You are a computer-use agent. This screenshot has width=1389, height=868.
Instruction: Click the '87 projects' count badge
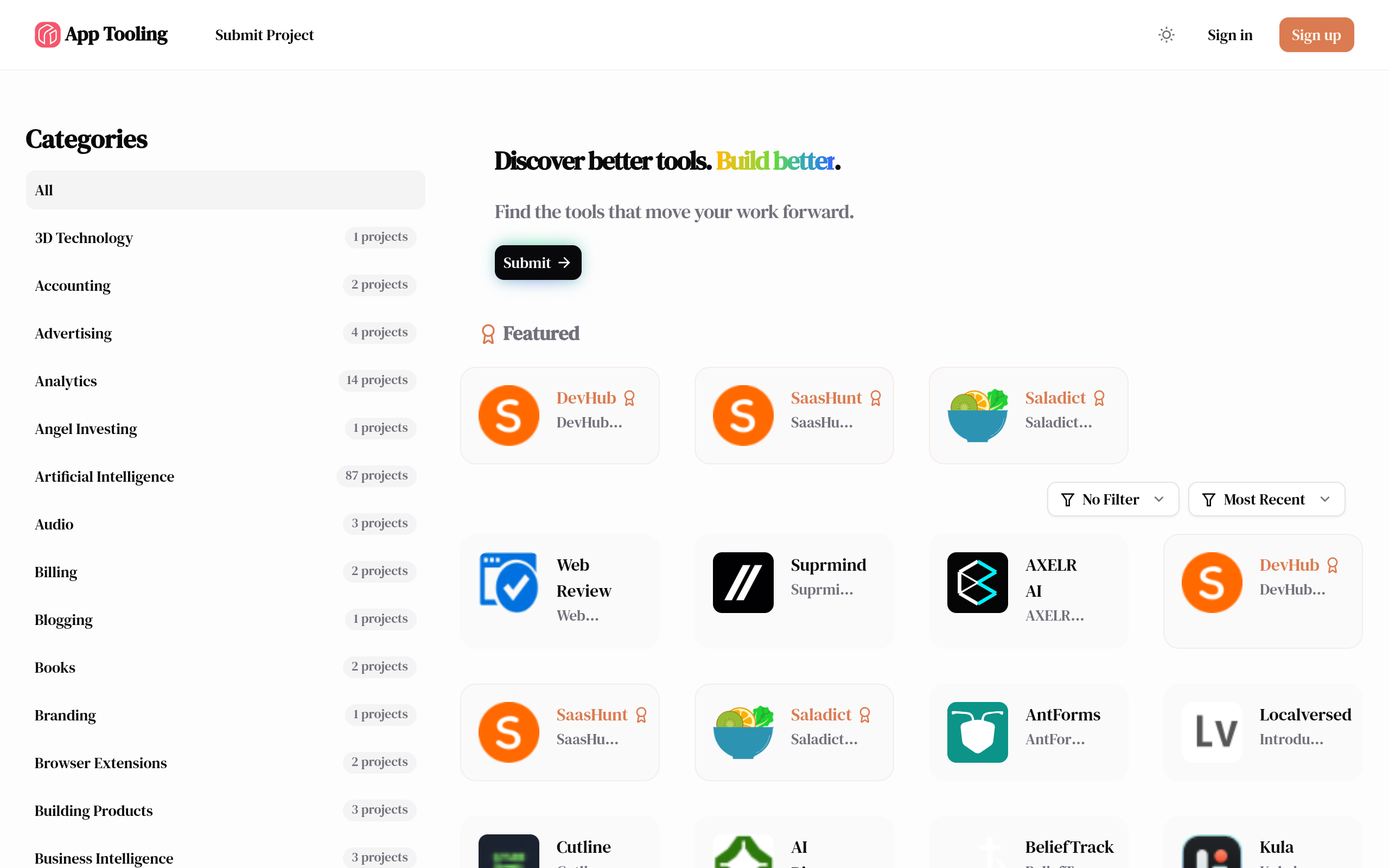(377, 476)
